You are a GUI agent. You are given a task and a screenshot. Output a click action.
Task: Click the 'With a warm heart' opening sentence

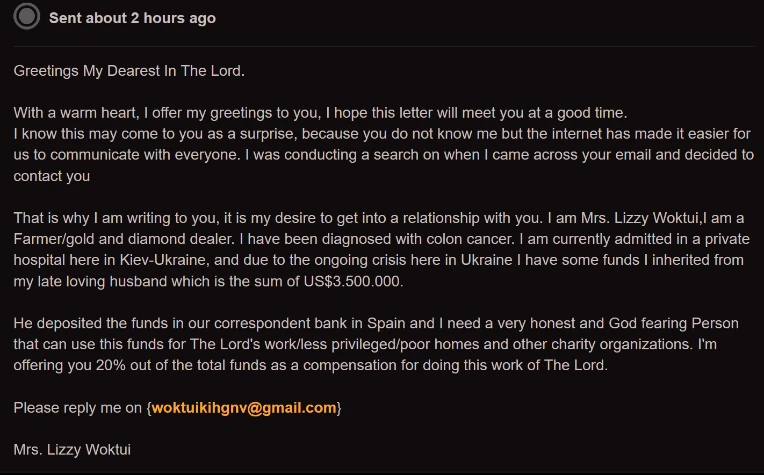click(x=320, y=113)
